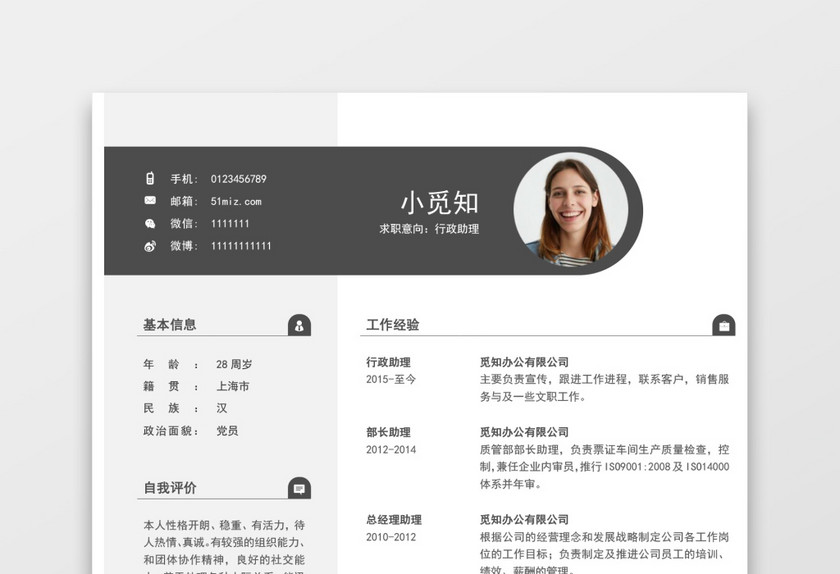The image size is (840, 574).
Task: Click the 微信 label
Action: tap(184, 223)
